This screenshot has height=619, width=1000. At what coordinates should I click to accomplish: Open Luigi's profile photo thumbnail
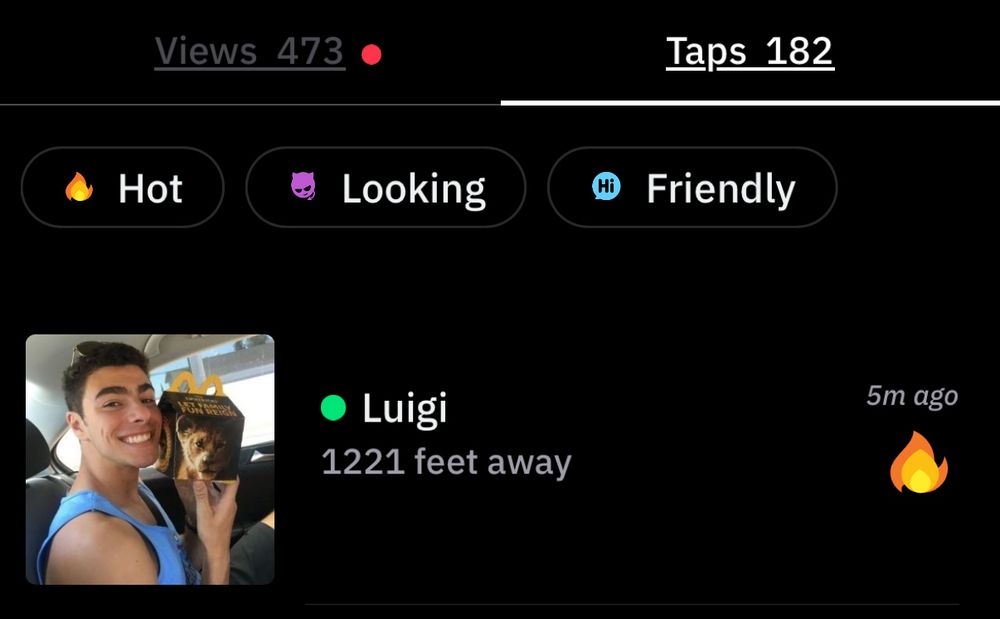[150, 459]
